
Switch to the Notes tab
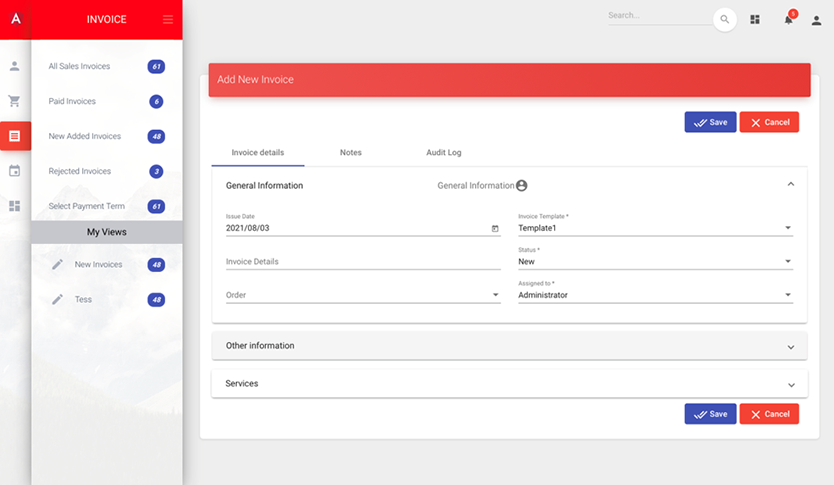tap(350, 153)
